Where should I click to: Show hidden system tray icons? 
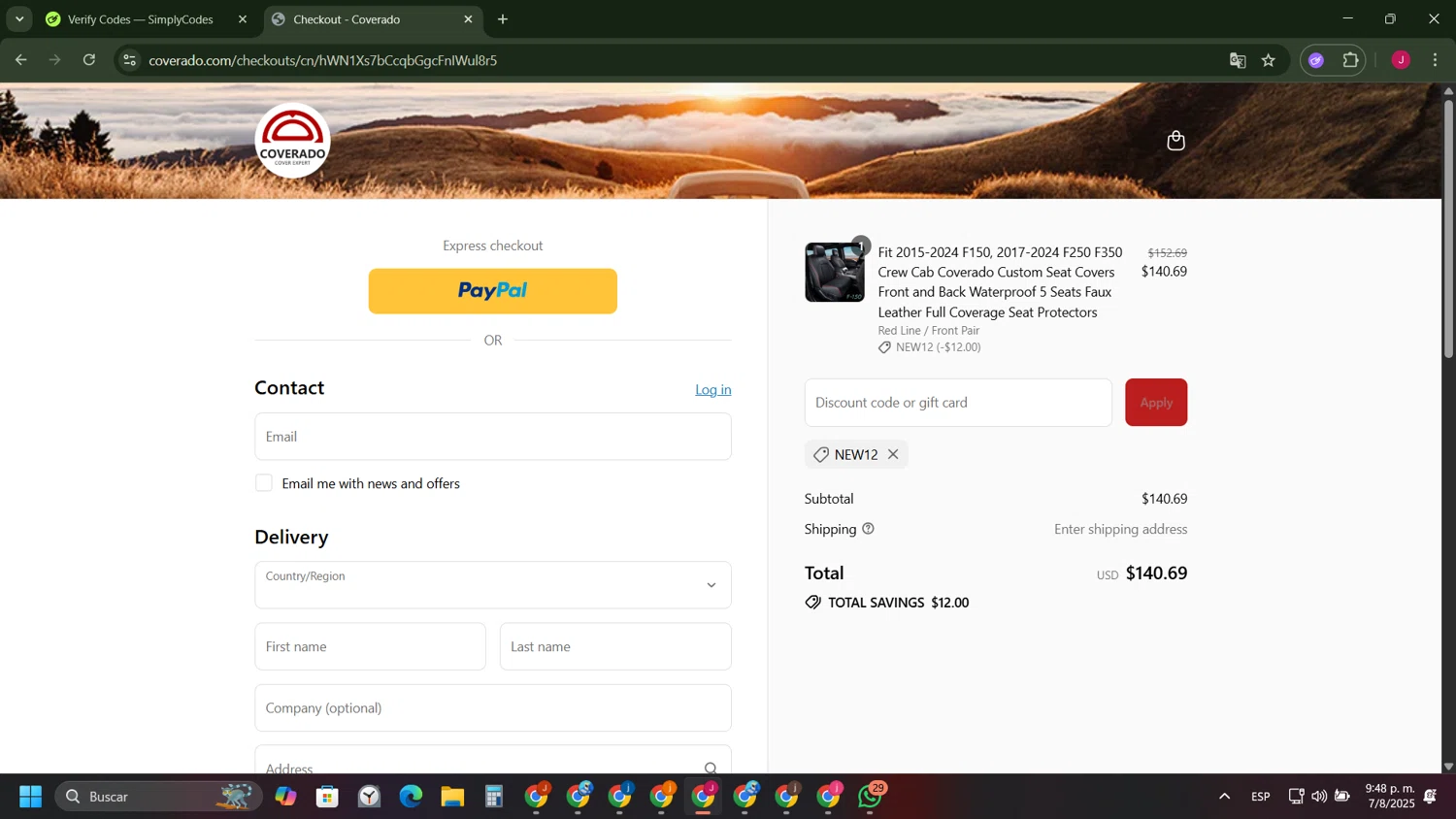click(1224, 797)
